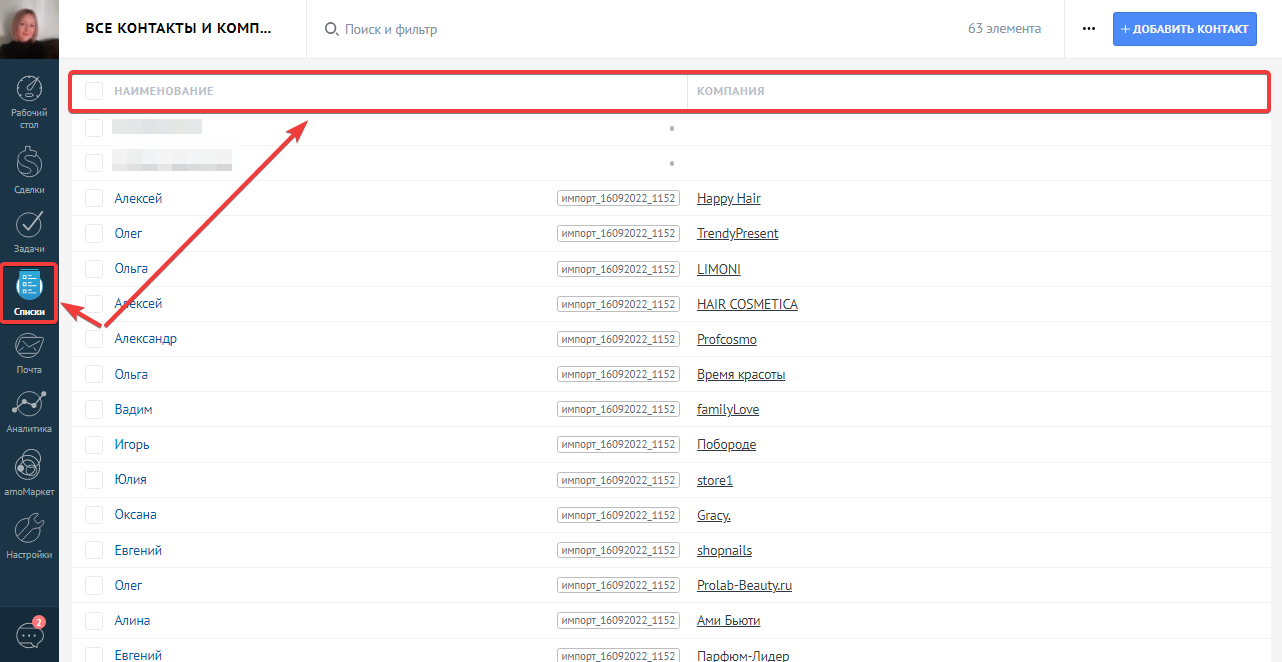Tick the select-all checkbox beside НАИМЕНОВАНИЕ

coord(94,91)
